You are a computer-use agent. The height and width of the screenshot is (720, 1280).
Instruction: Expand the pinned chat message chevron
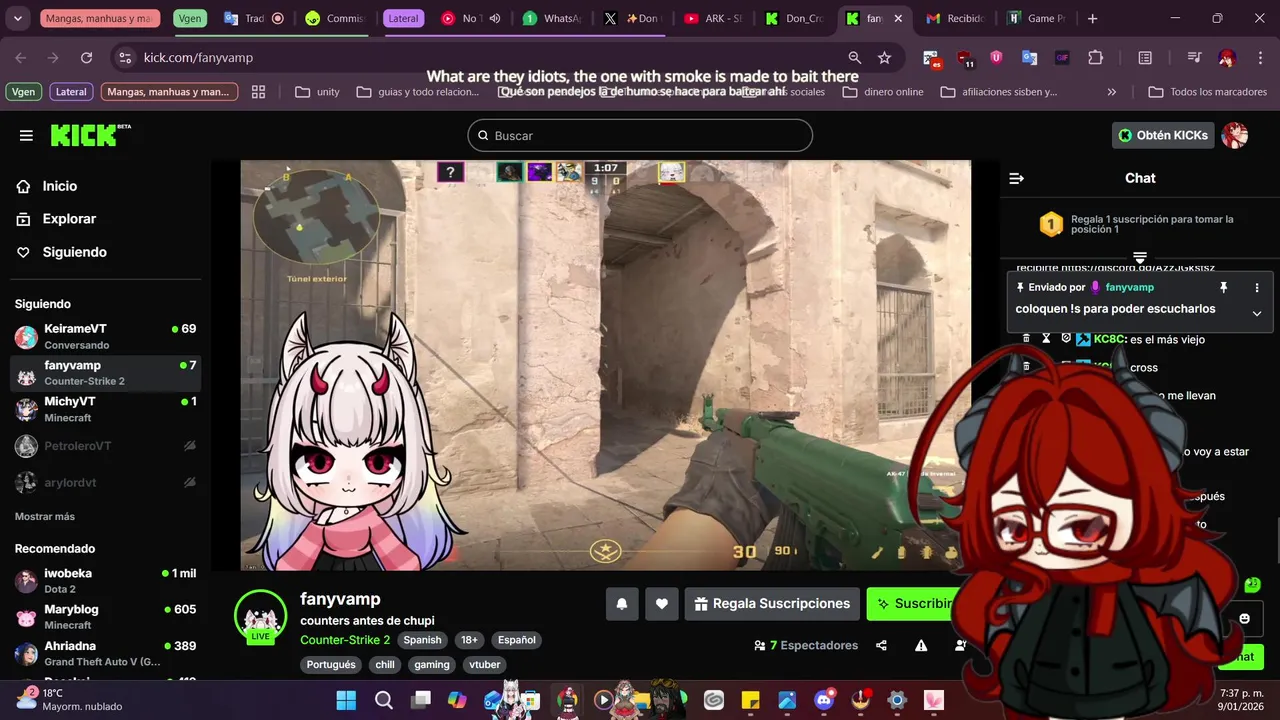point(1257,313)
